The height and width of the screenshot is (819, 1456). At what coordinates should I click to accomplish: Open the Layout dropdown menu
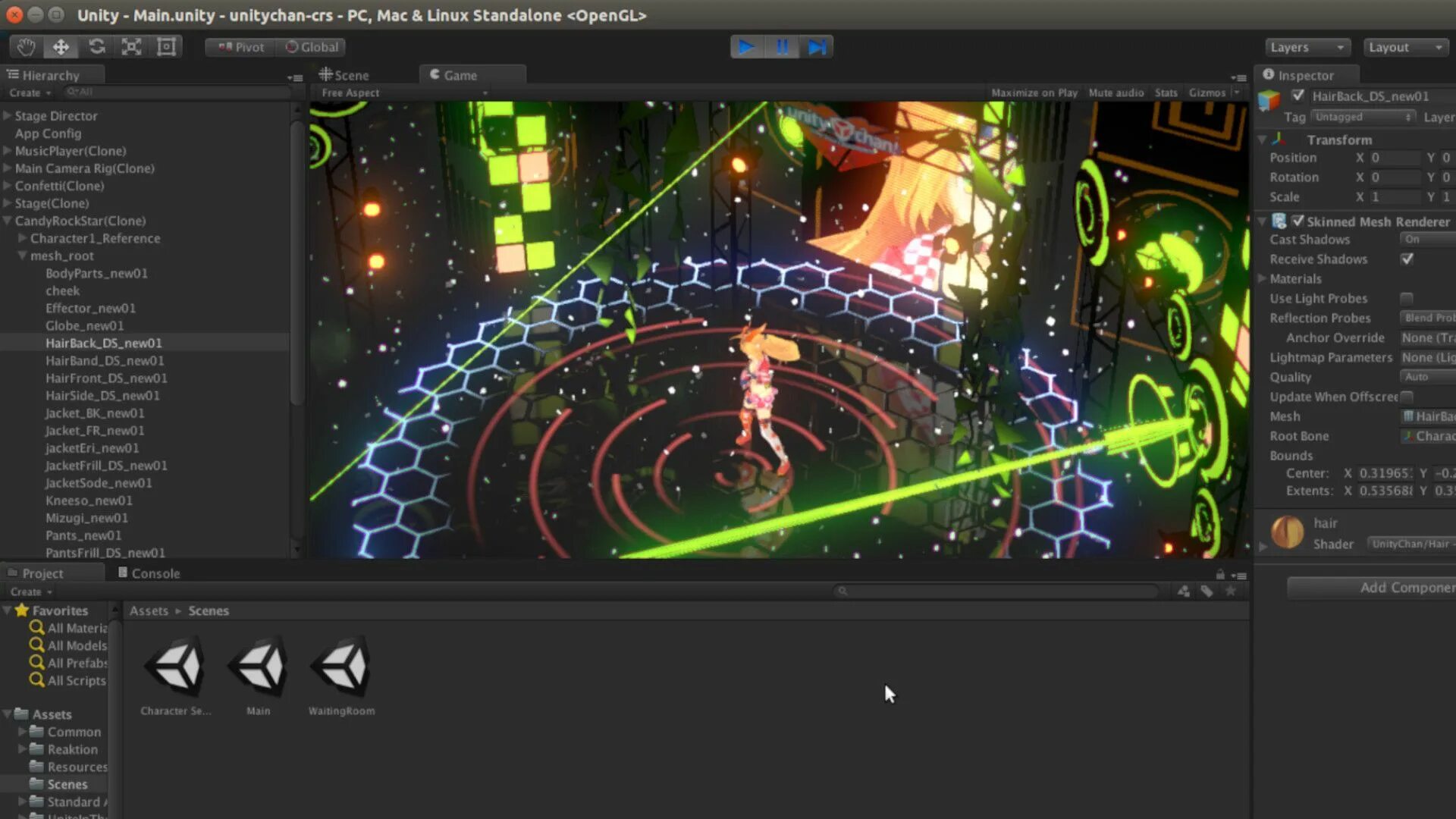(x=1407, y=47)
